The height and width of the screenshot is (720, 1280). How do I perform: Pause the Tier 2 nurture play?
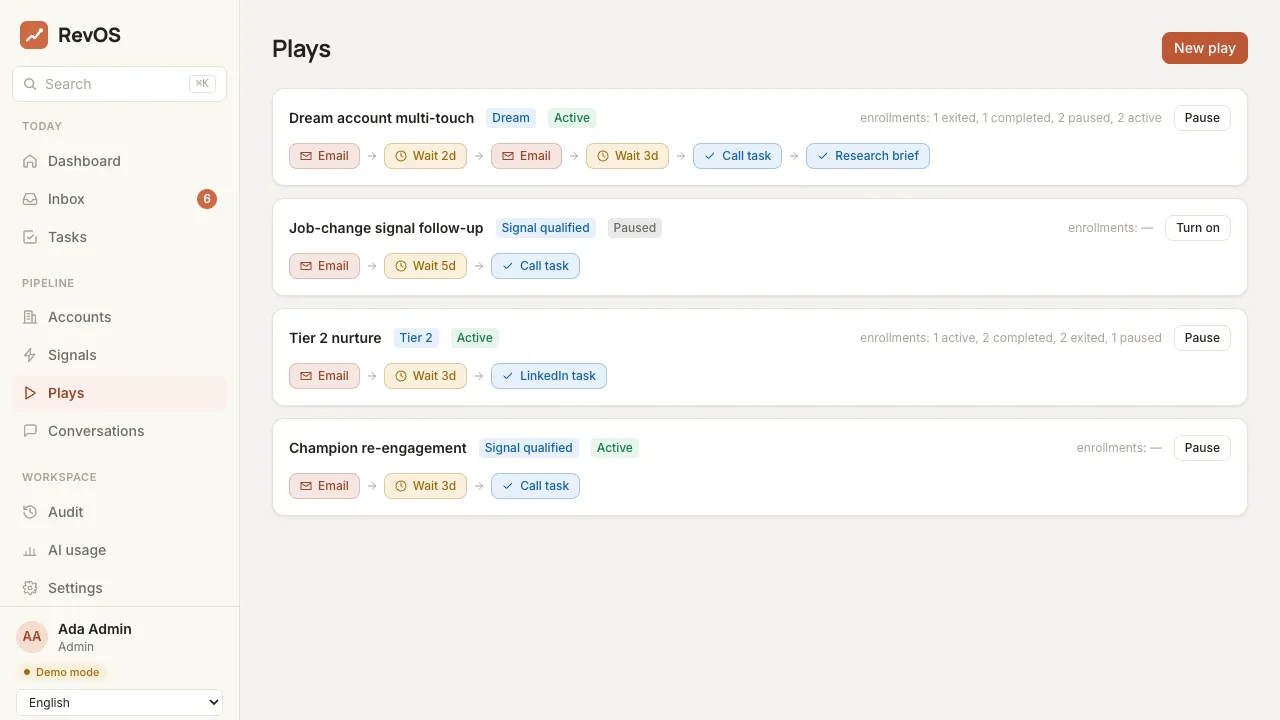1202,338
